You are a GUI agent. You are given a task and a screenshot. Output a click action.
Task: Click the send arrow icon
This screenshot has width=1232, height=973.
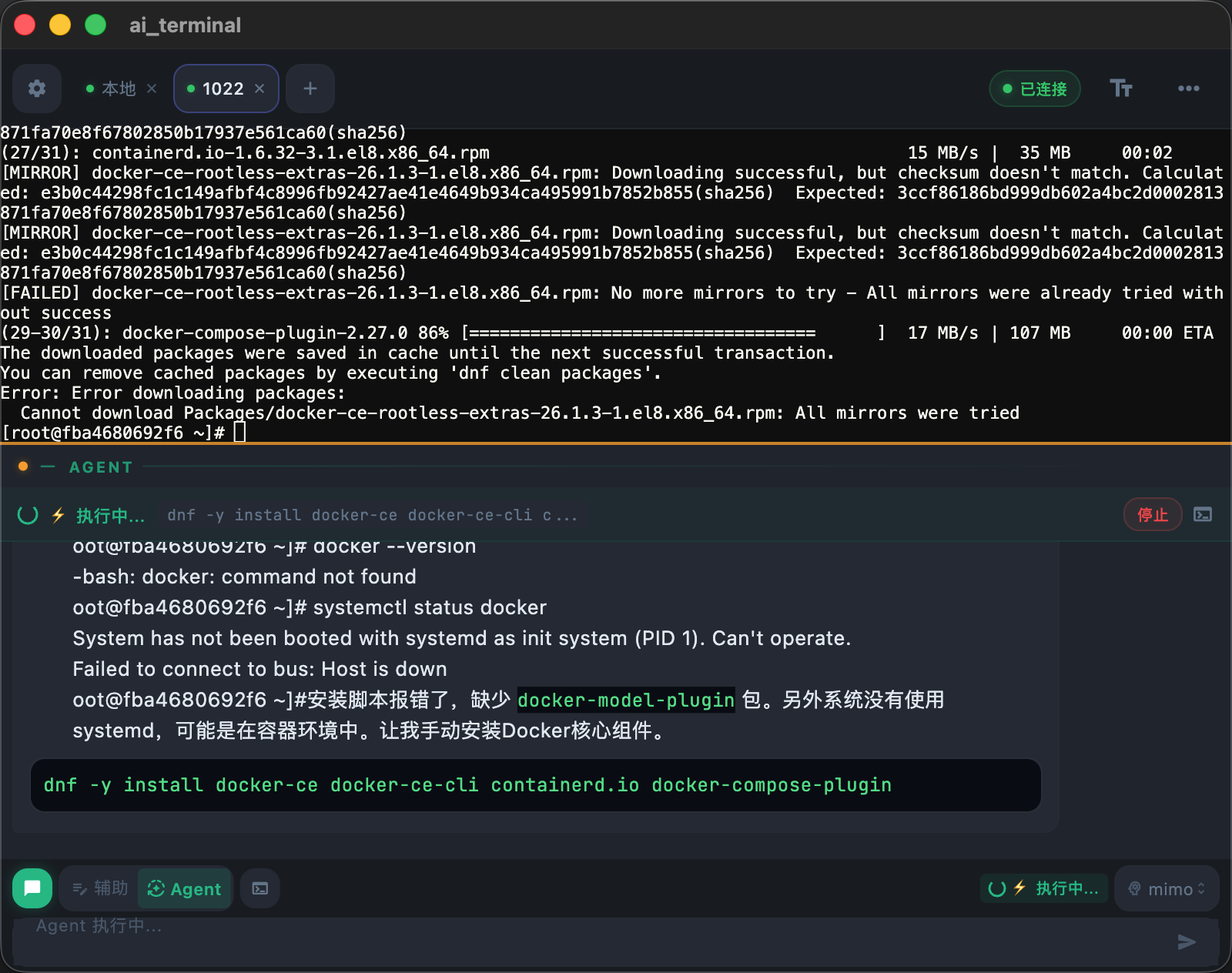point(1187,941)
